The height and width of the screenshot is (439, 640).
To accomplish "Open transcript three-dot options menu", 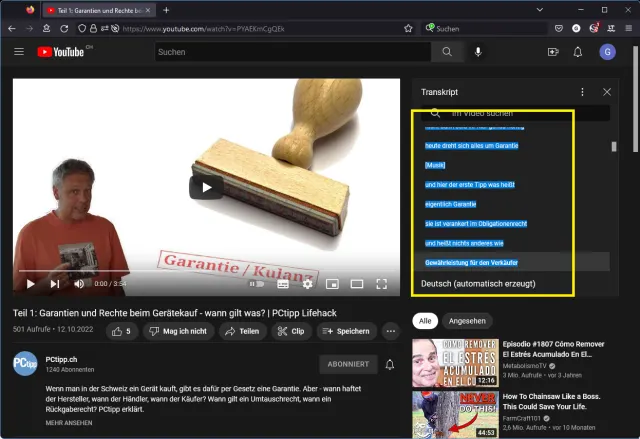I will pos(582,92).
